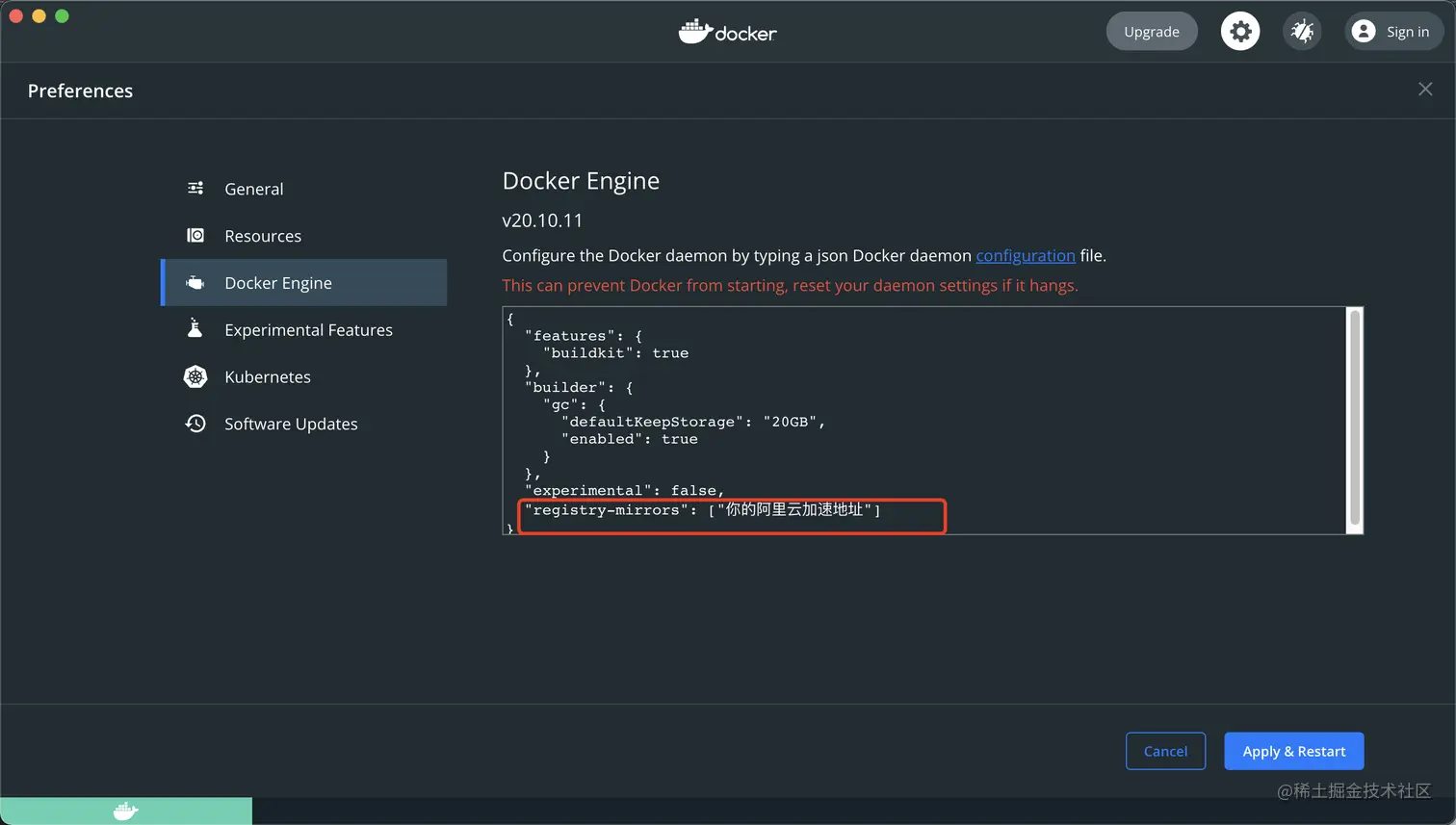Viewport: 1456px width, 825px height.
Task: Click the Experimental Features flask icon
Action: point(195,329)
